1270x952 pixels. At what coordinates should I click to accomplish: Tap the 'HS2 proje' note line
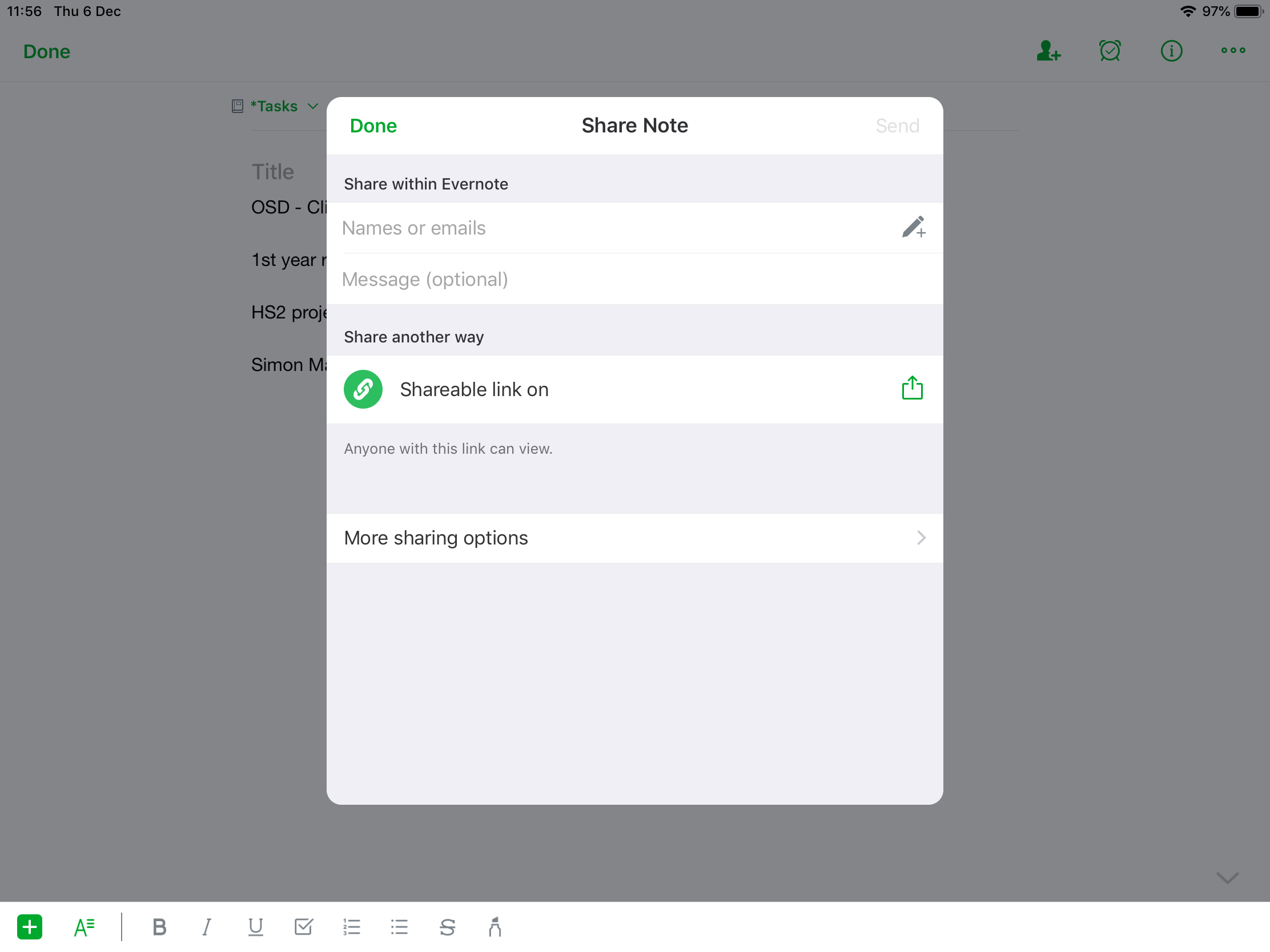pyautogui.click(x=289, y=312)
